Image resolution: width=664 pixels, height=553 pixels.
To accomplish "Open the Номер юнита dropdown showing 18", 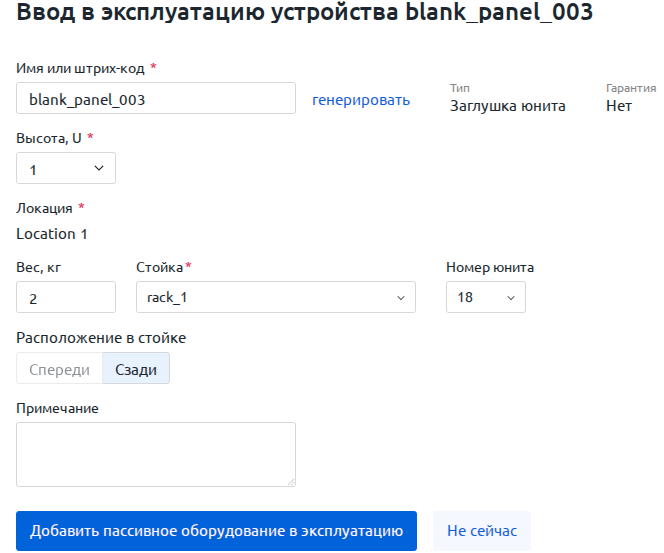I will pos(486,297).
